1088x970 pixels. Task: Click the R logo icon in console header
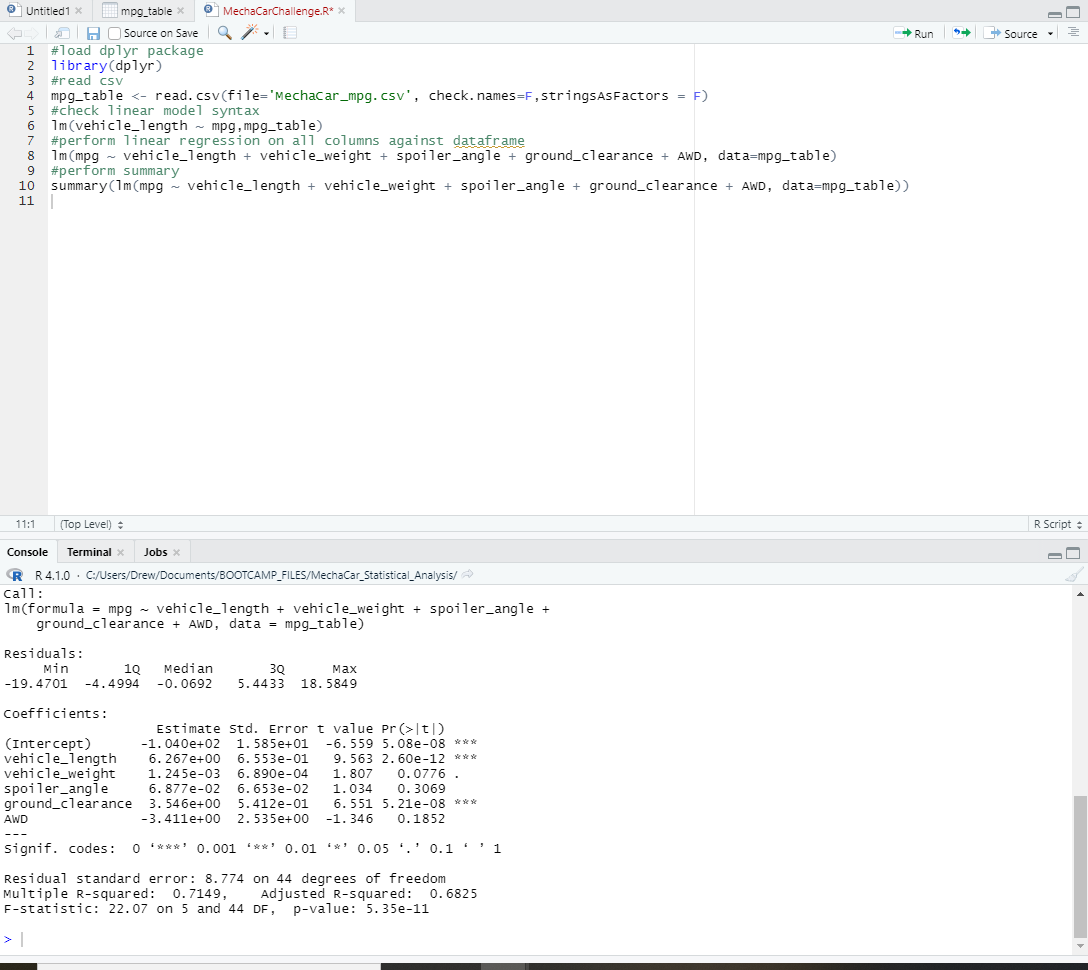(15, 575)
